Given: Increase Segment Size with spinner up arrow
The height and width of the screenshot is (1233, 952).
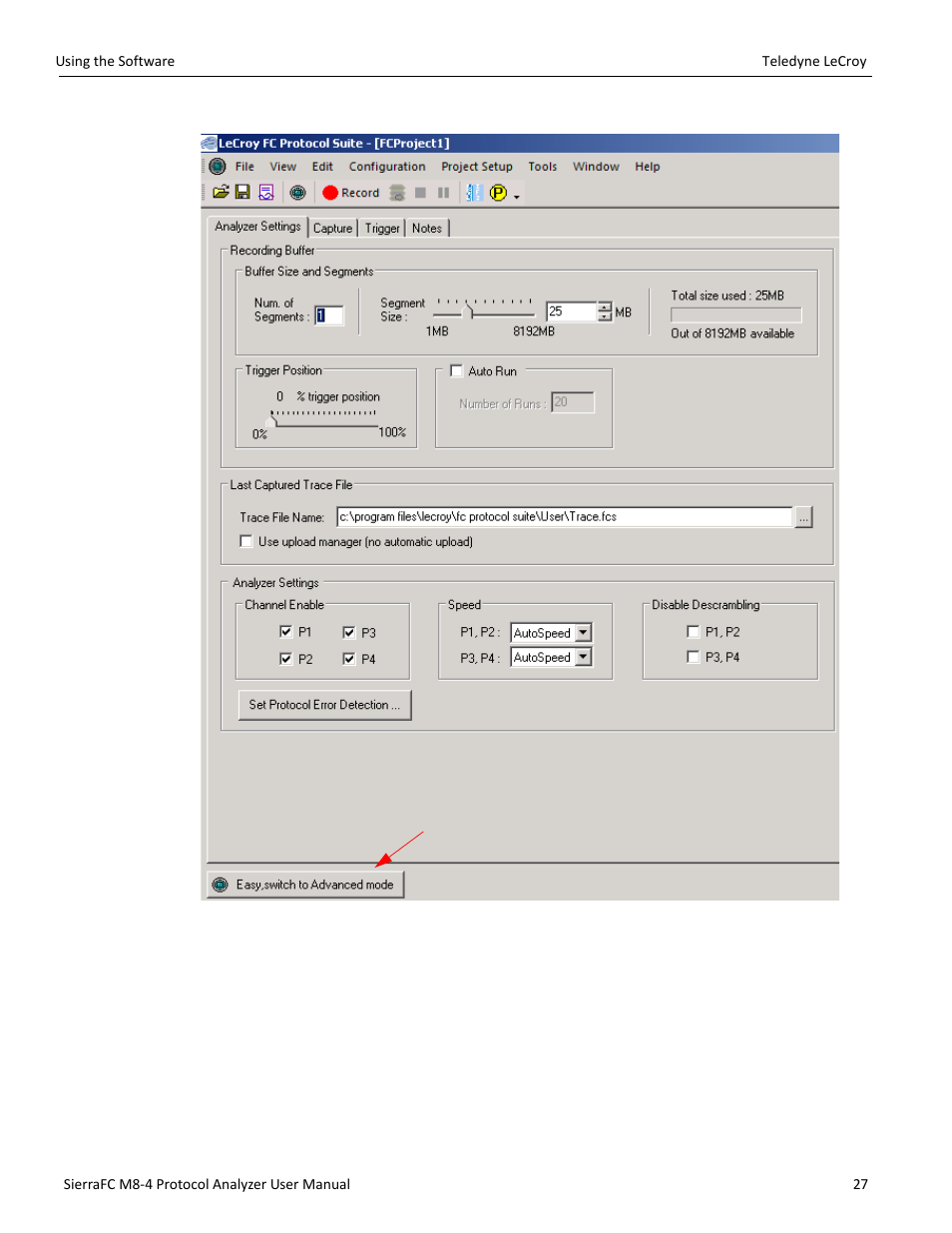Looking at the screenshot, I should coord(605,307).
